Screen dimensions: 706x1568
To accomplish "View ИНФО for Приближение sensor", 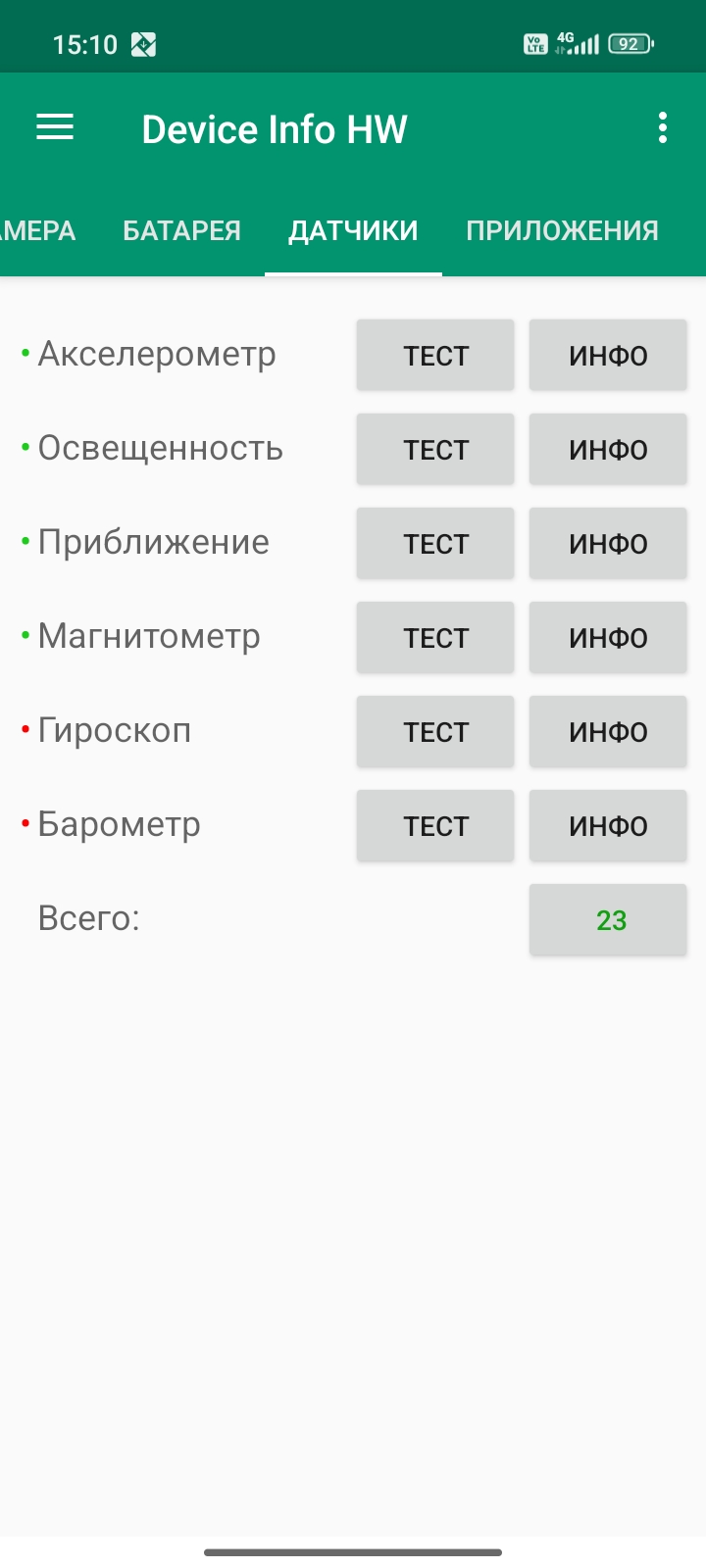I will click(608, 544).
